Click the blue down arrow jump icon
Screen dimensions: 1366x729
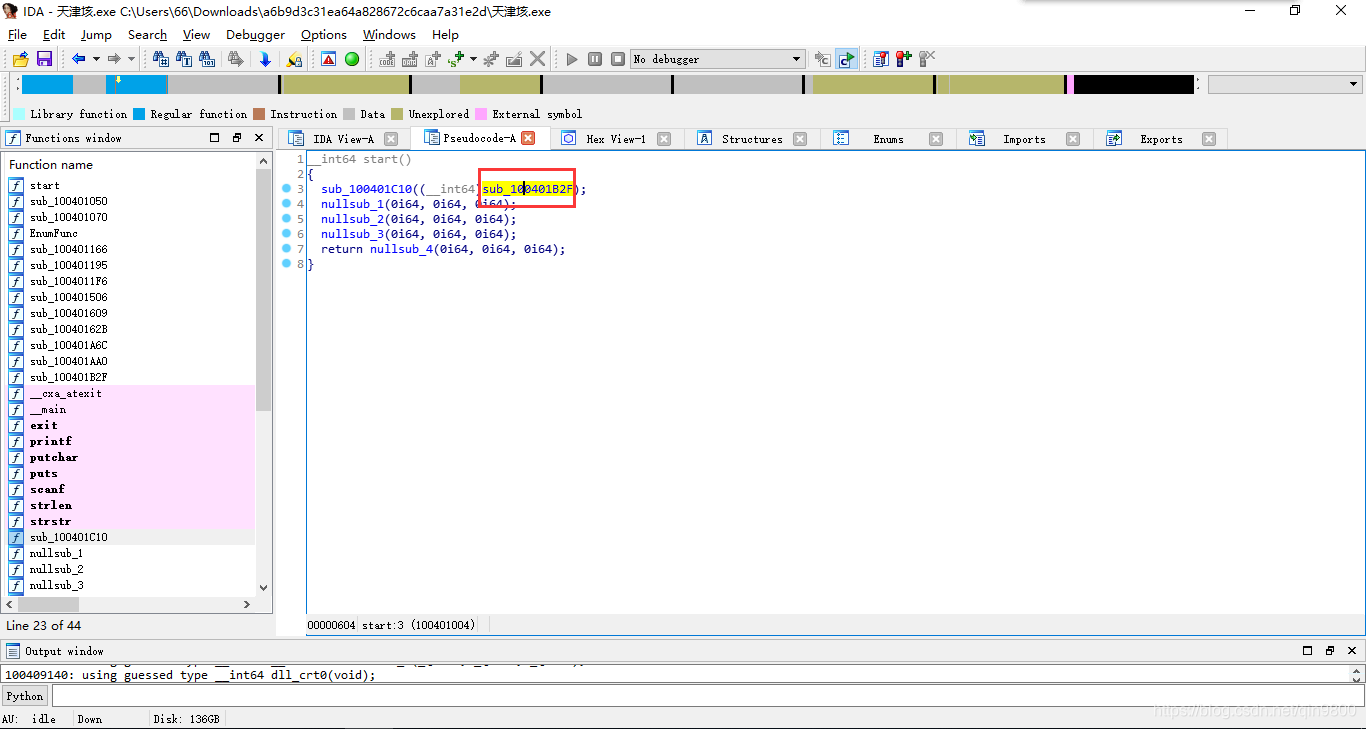pos(265,59)
